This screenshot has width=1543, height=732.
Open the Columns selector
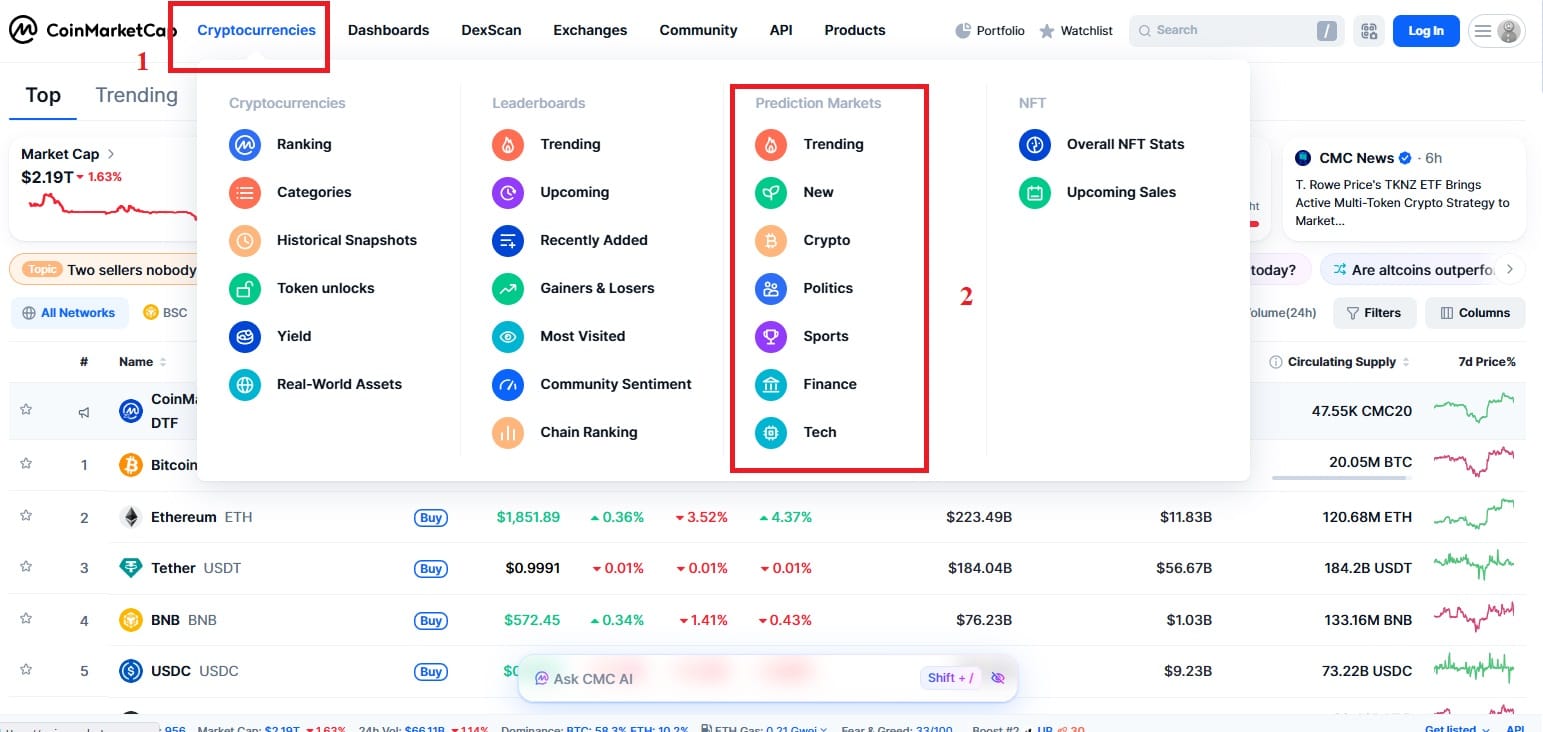coord(1475,313)
